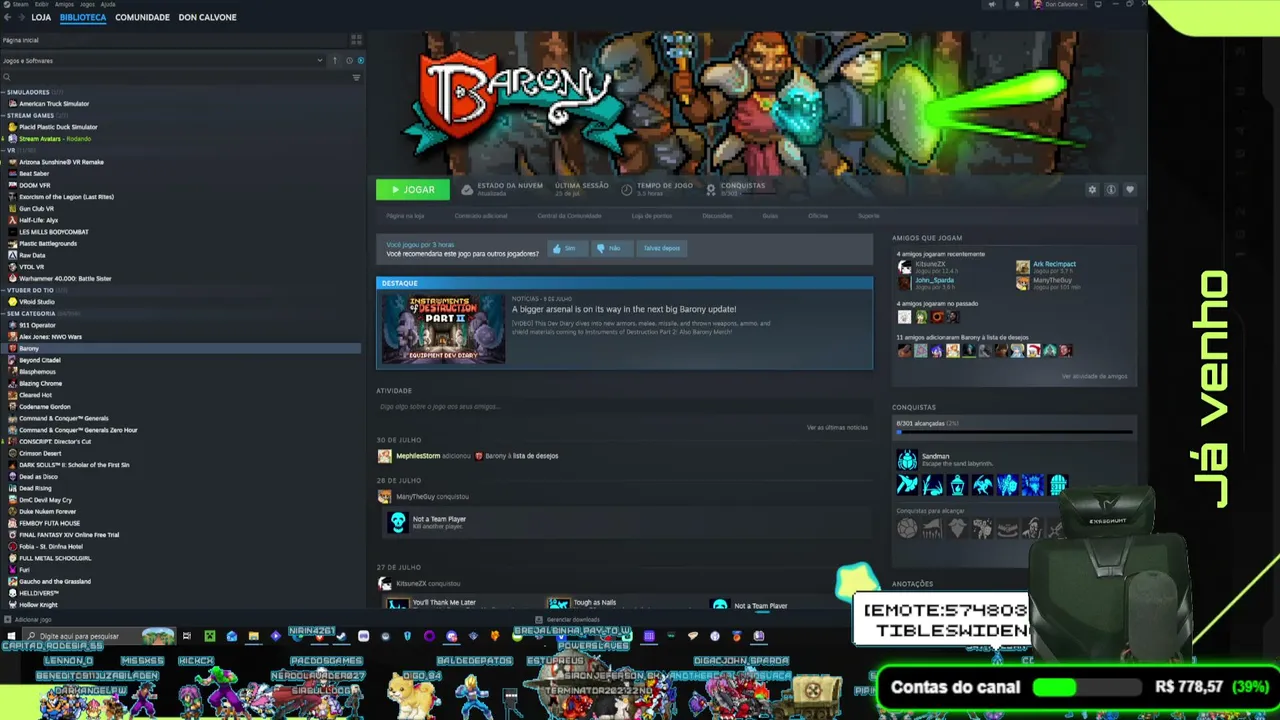Click the play time clock icon

coord(626,189)
